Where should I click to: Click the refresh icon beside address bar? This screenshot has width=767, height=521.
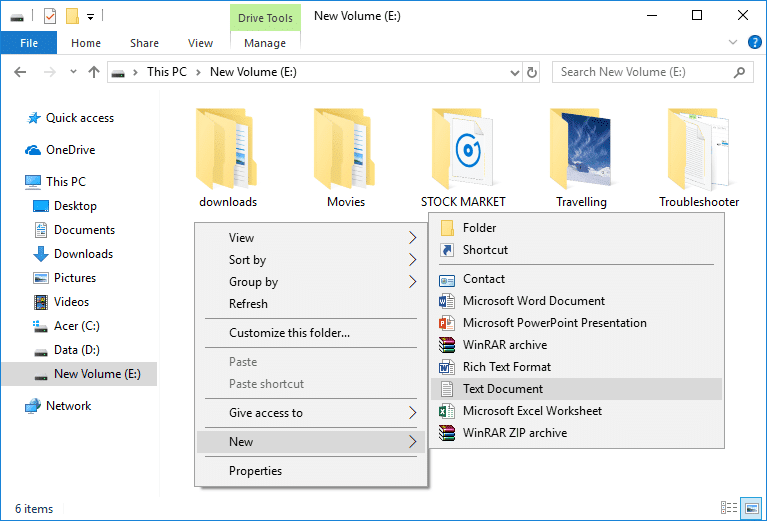pos(532,72)
